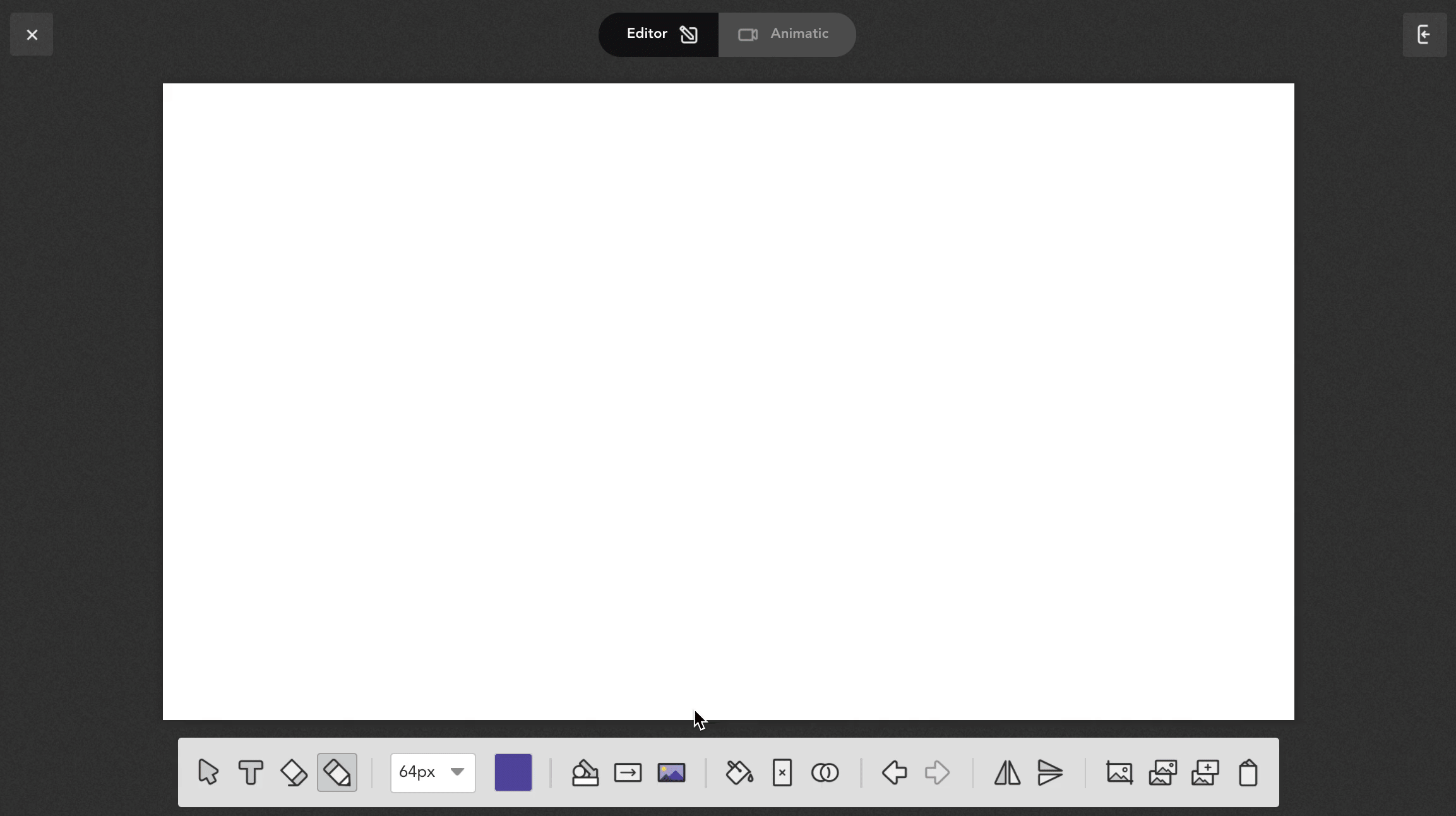The image size is (1456, 816).
Task: Open the purple color swatch picker
Action: pos(513,772)
